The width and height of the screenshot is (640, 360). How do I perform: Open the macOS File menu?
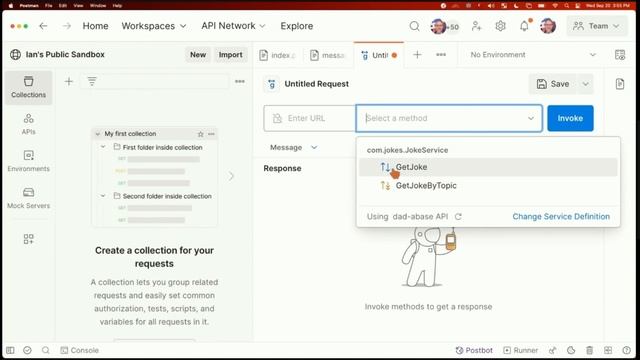49,6
